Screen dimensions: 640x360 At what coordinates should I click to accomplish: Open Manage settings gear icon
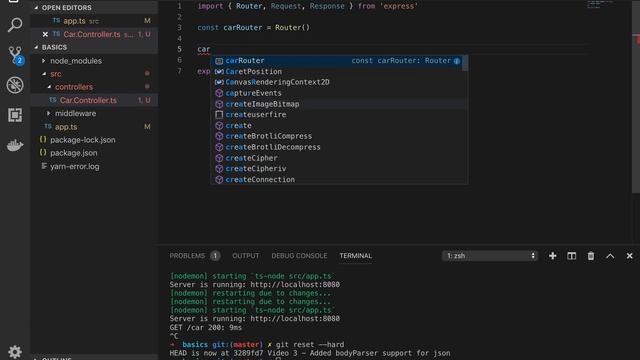[x=15, y=351]
